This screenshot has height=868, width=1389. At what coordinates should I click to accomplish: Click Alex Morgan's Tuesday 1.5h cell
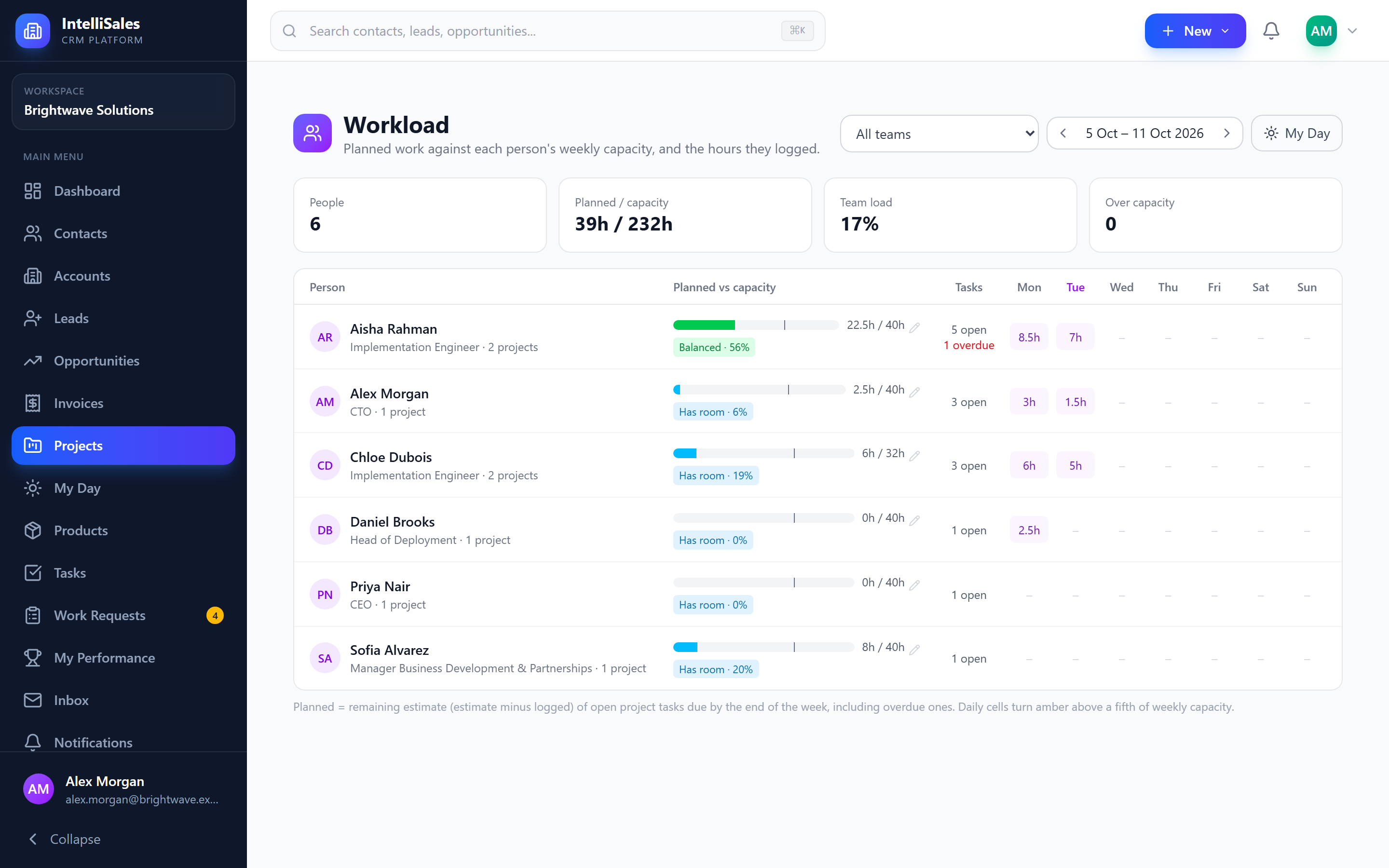[1075, 402]
